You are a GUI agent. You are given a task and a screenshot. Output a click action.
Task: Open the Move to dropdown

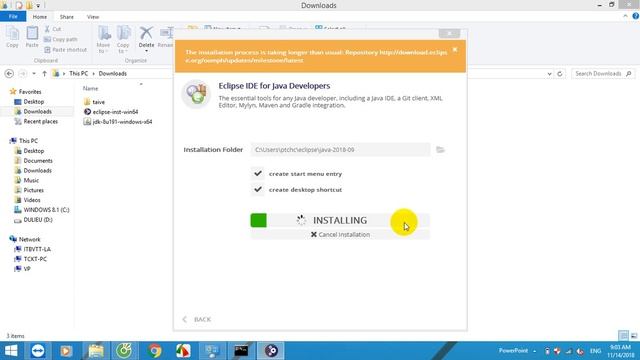104,40
